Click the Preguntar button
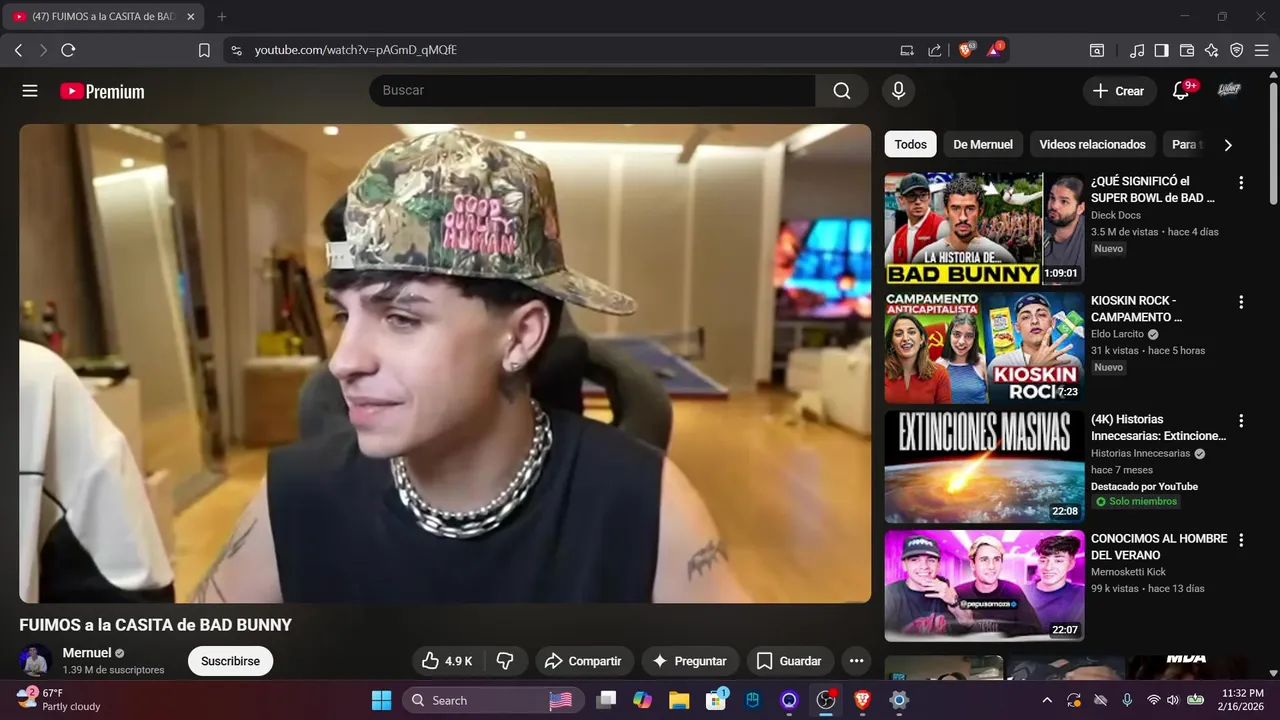The image size is (1280, 720). coord(690,661)
